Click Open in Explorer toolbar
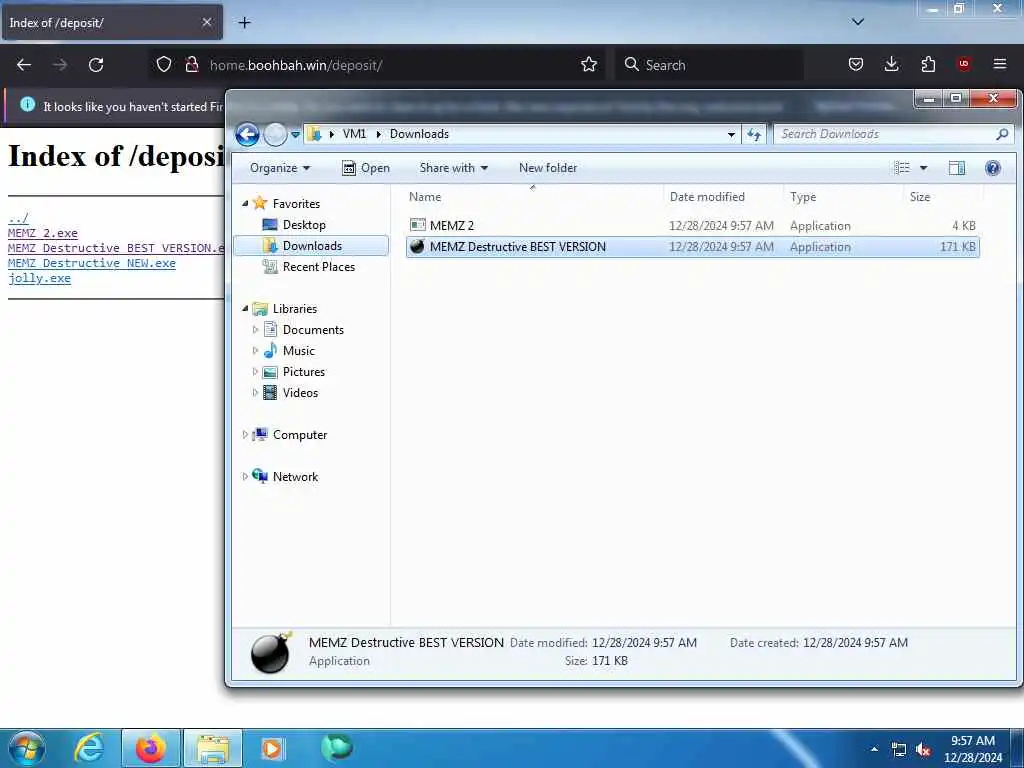This screenshot has height=768, width=1024. [366, 168]
